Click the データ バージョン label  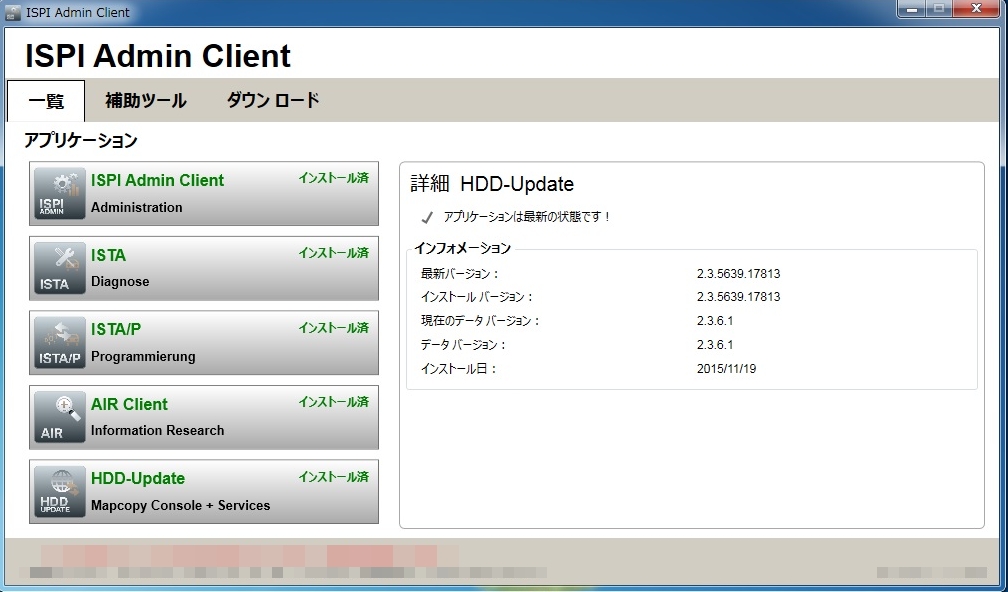coord(464,345)
